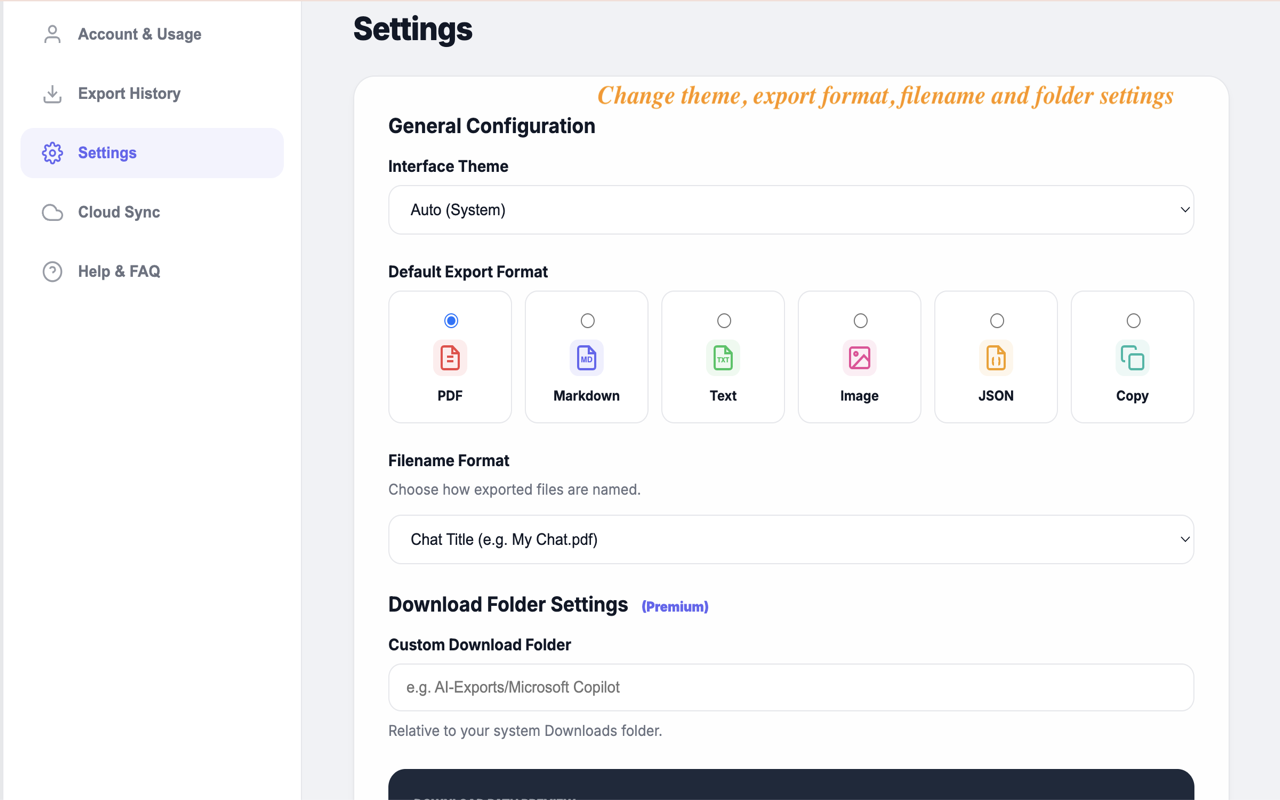Click the Copy to clipboard icon

point(1133,357)
